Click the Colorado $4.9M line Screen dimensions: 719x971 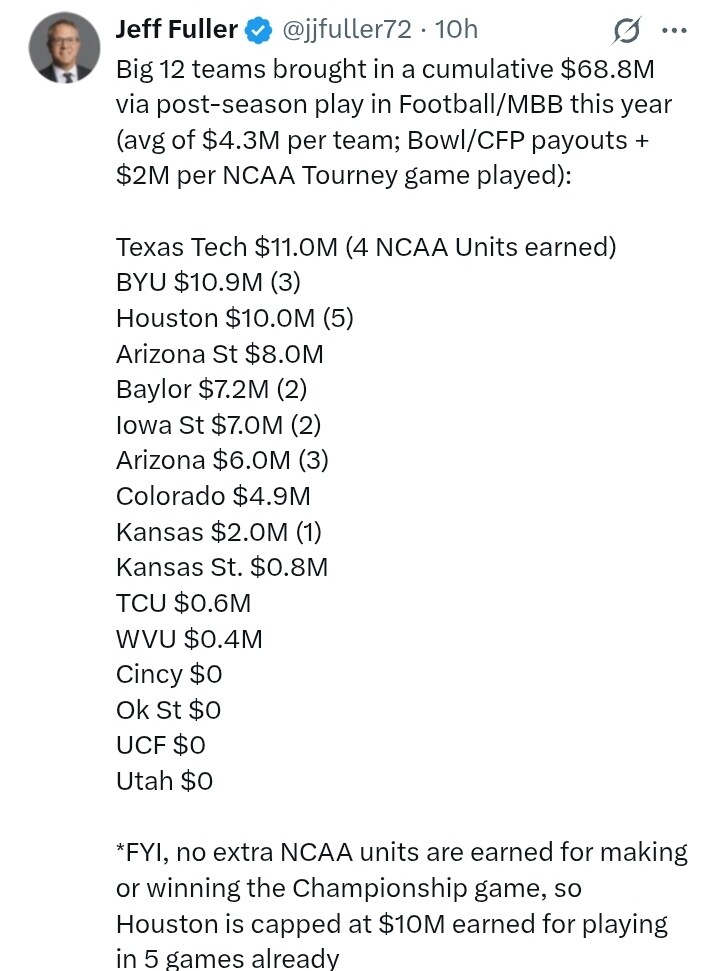pyautogui.click(x=213, y=496)
